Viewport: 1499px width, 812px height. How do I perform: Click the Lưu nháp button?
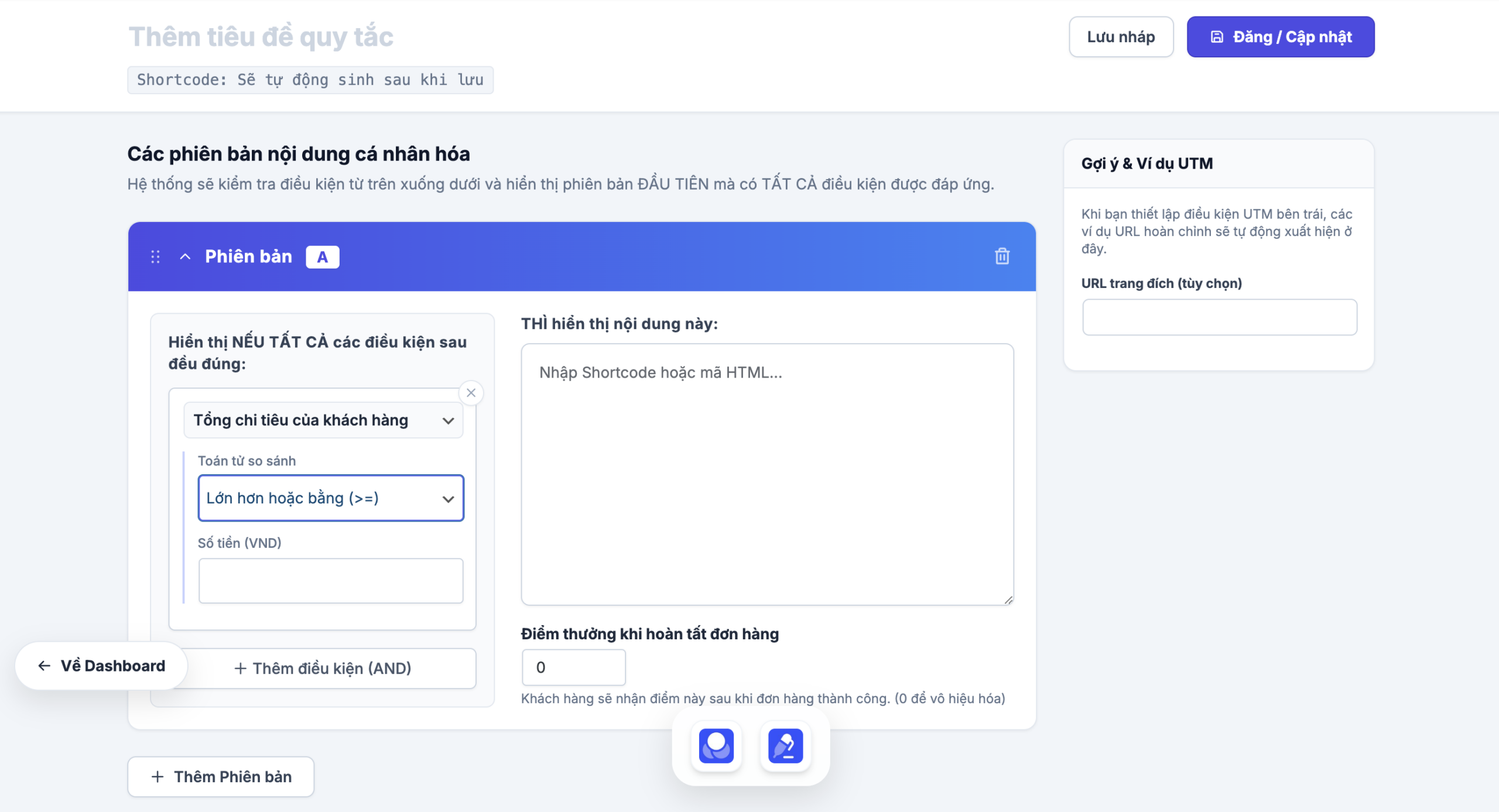(1121, 37)
